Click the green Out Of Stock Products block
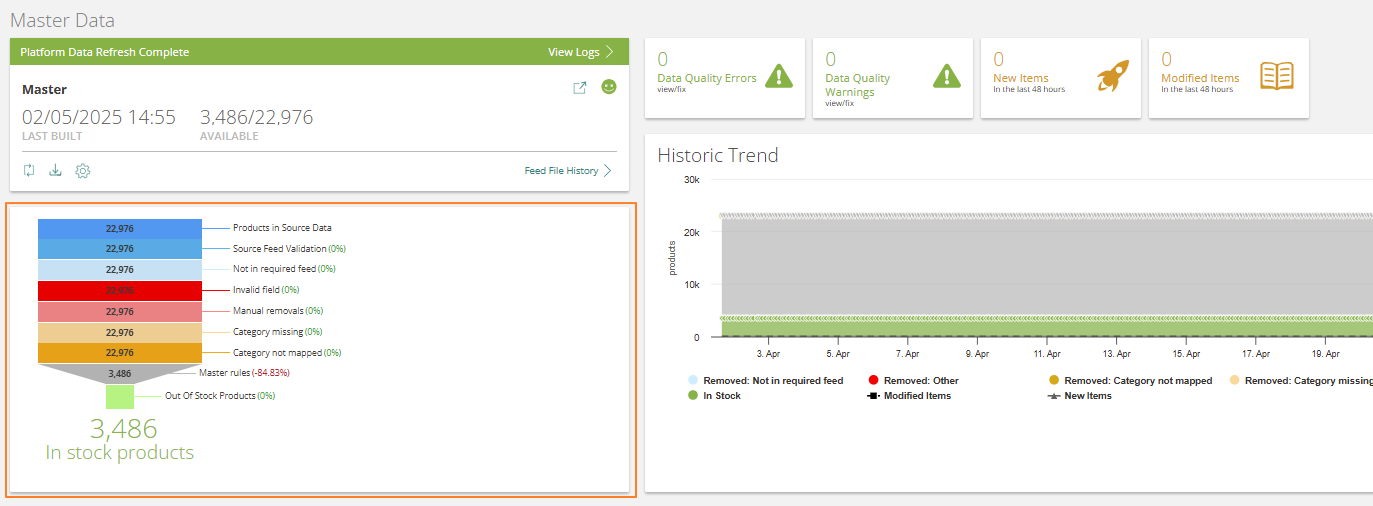The image size is (1373, 506). [120, 397]
